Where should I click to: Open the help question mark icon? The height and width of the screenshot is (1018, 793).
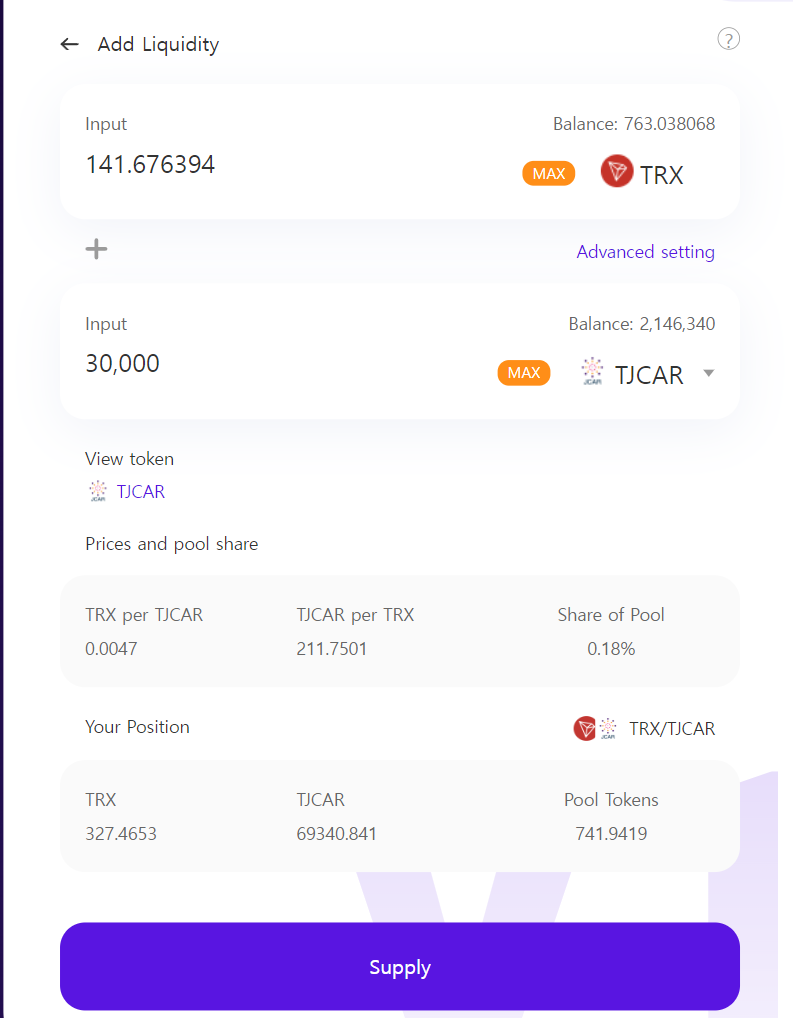pyautogui.click(x=729, y=39)
